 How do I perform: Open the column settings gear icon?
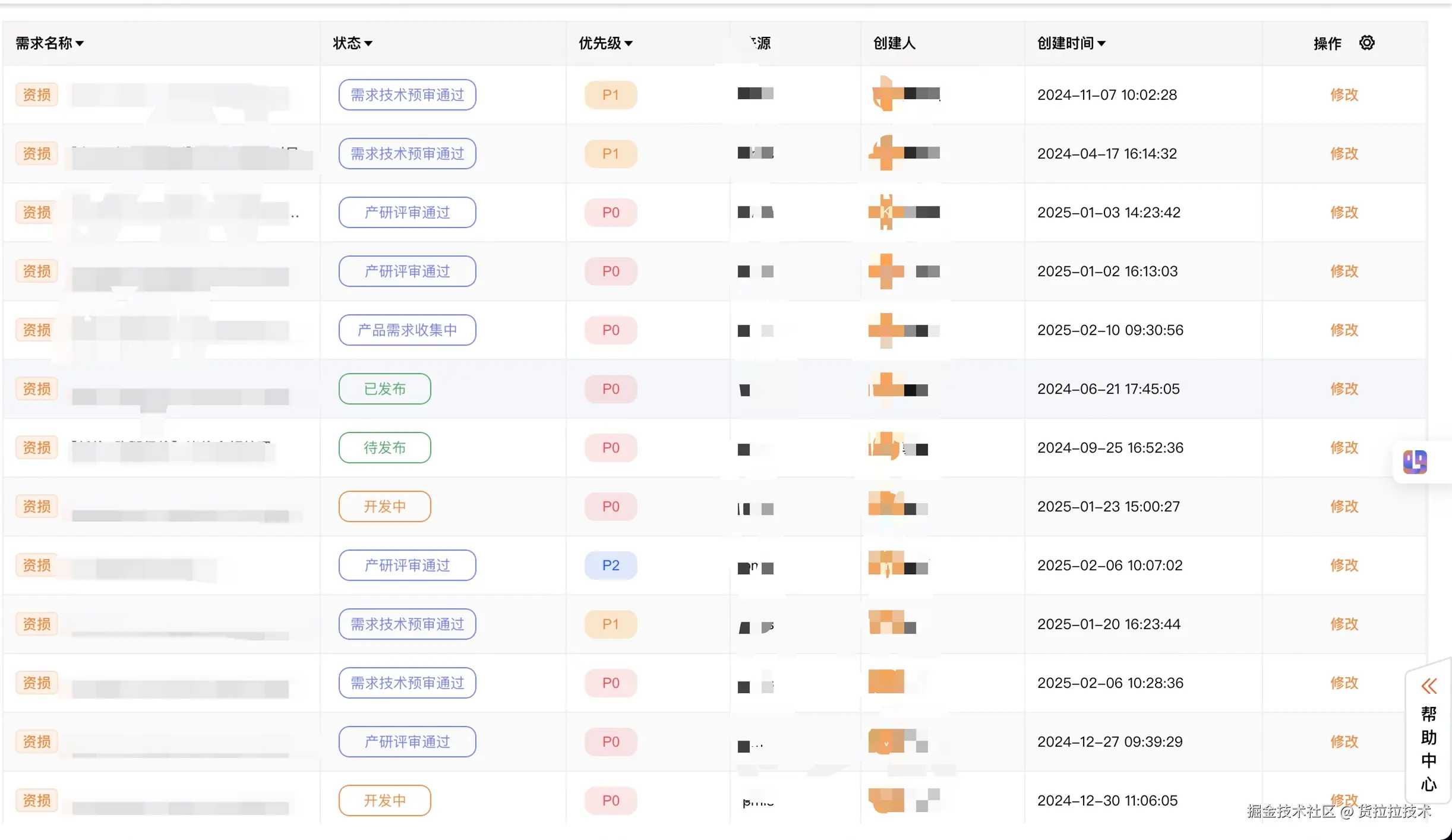[x=1367, y=42]
